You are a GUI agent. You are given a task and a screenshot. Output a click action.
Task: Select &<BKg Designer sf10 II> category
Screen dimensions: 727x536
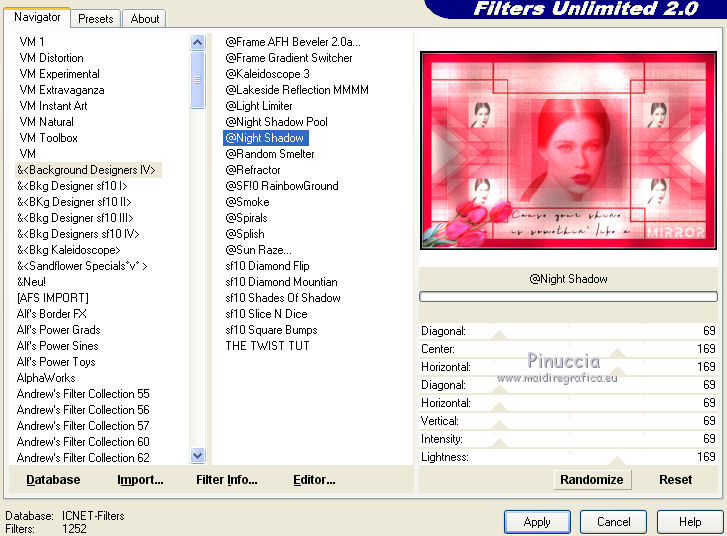[x=74, y=202]
